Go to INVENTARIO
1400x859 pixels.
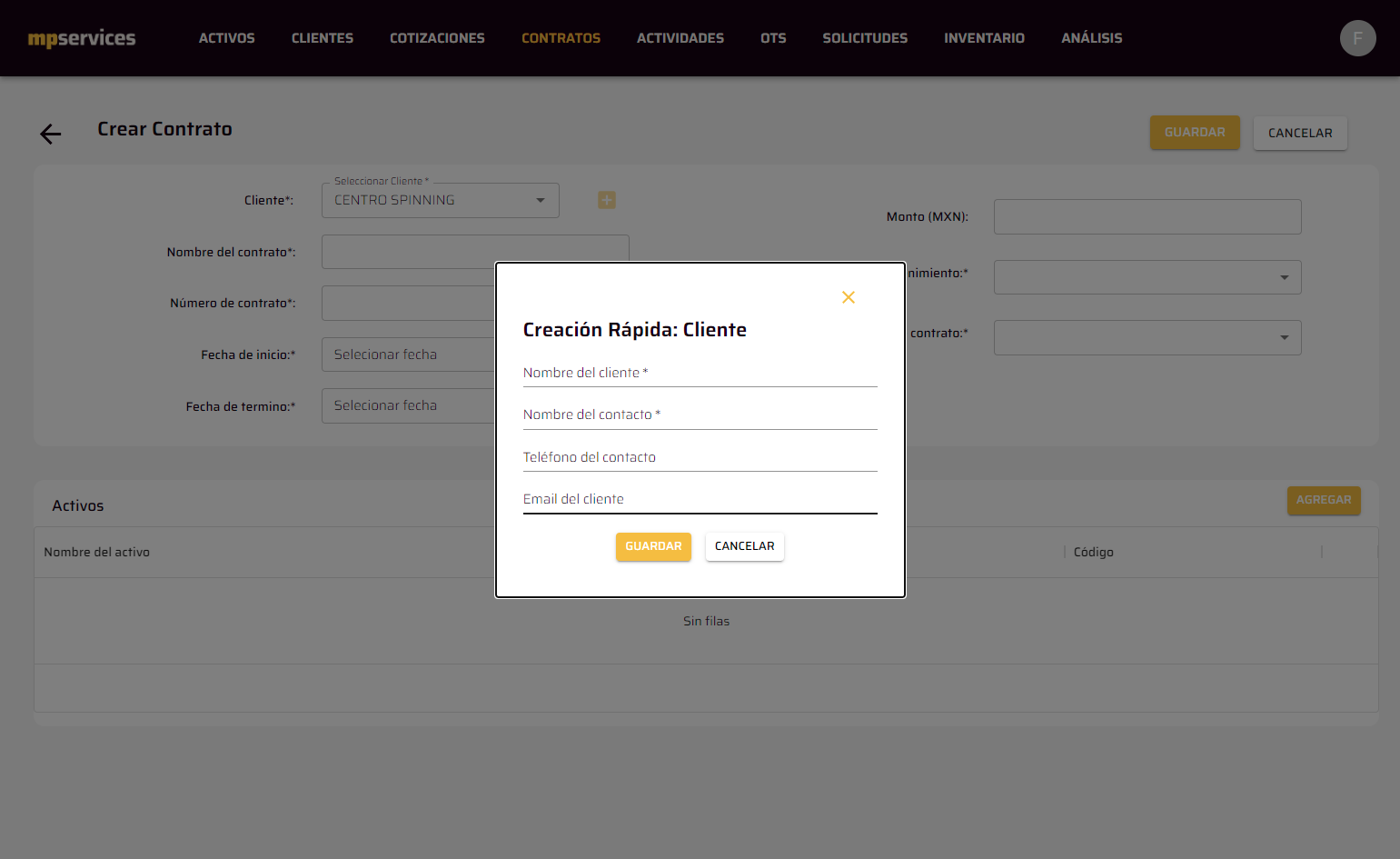[984, 38]
